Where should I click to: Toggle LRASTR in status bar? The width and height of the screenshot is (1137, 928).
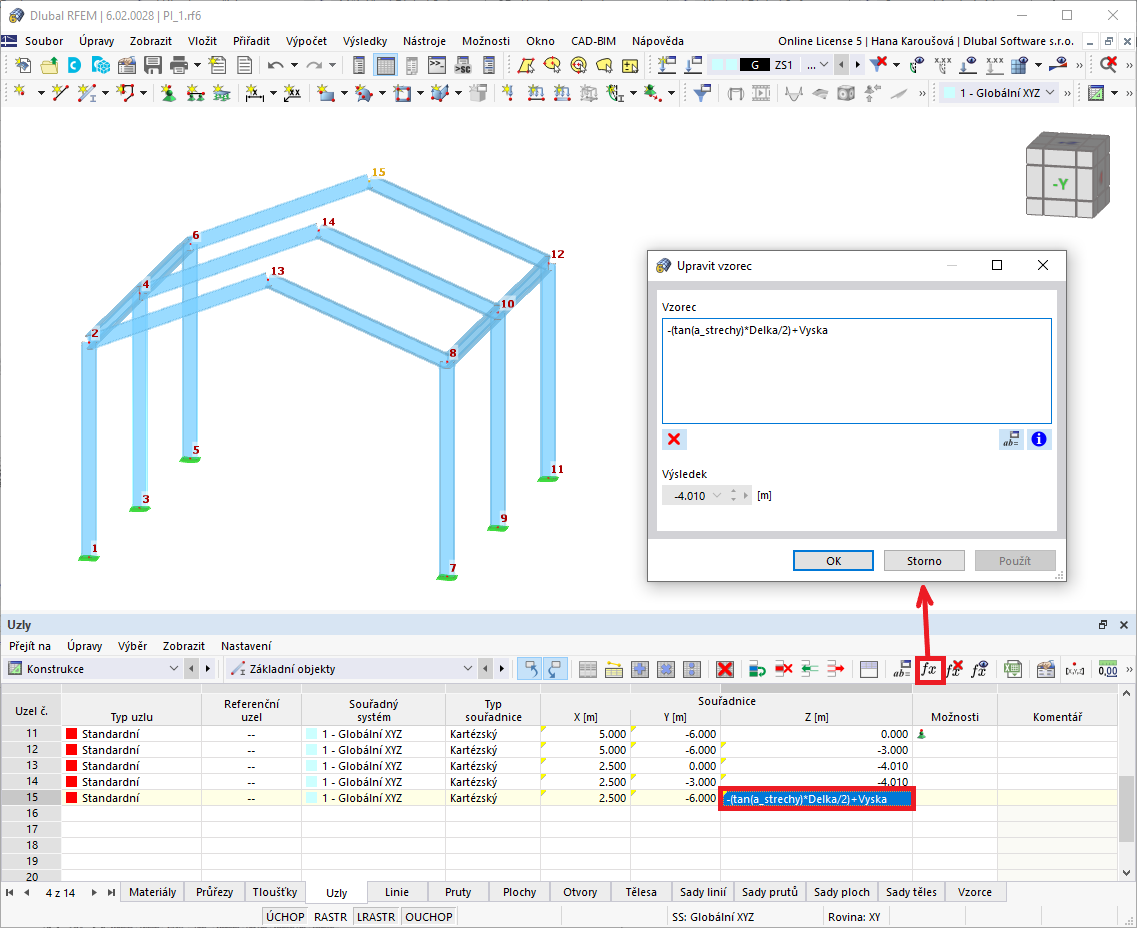coord(376,917)
